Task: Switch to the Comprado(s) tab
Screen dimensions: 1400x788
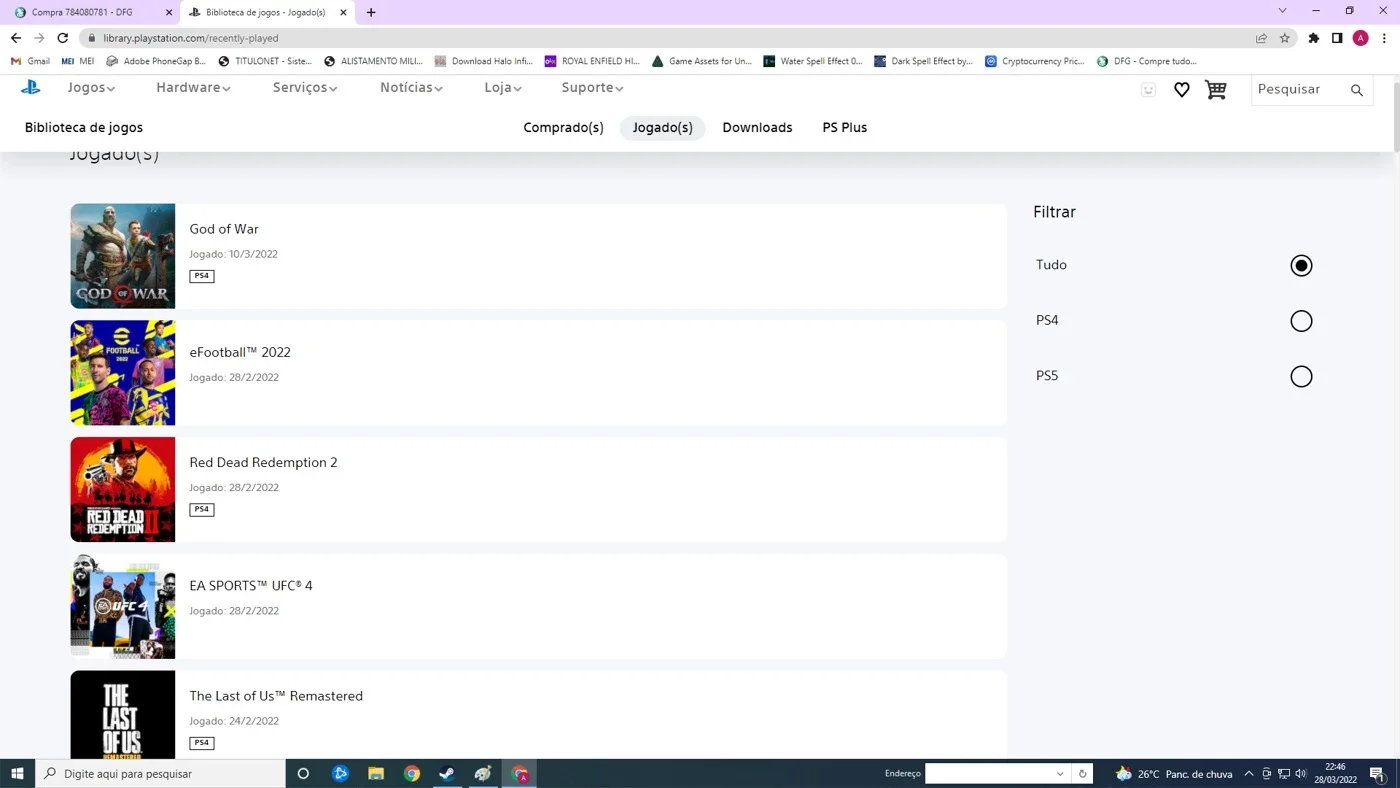Action: click(563, 128)
